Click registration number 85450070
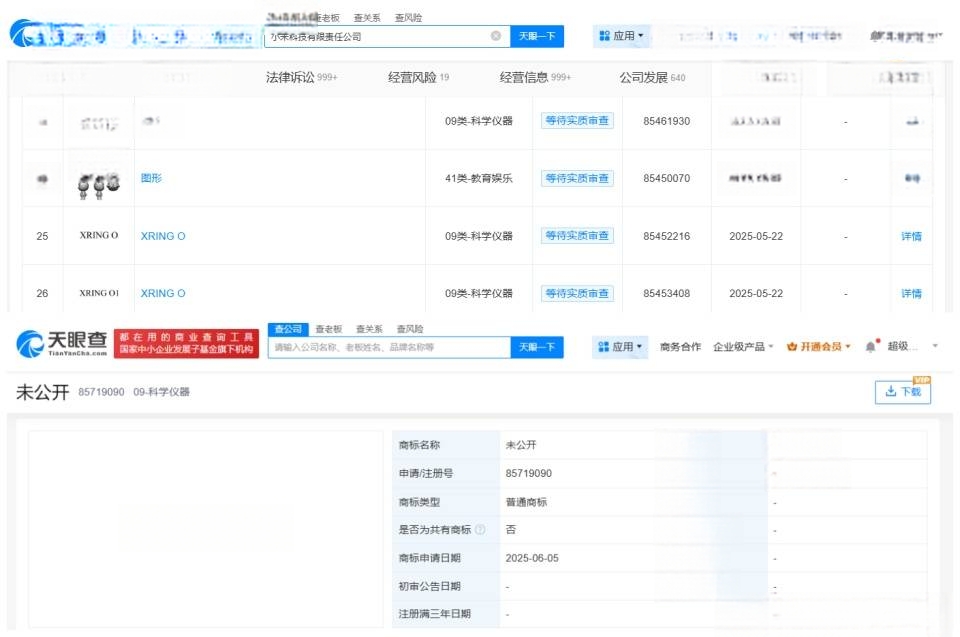The image size is (960, 637). [666, 178]
